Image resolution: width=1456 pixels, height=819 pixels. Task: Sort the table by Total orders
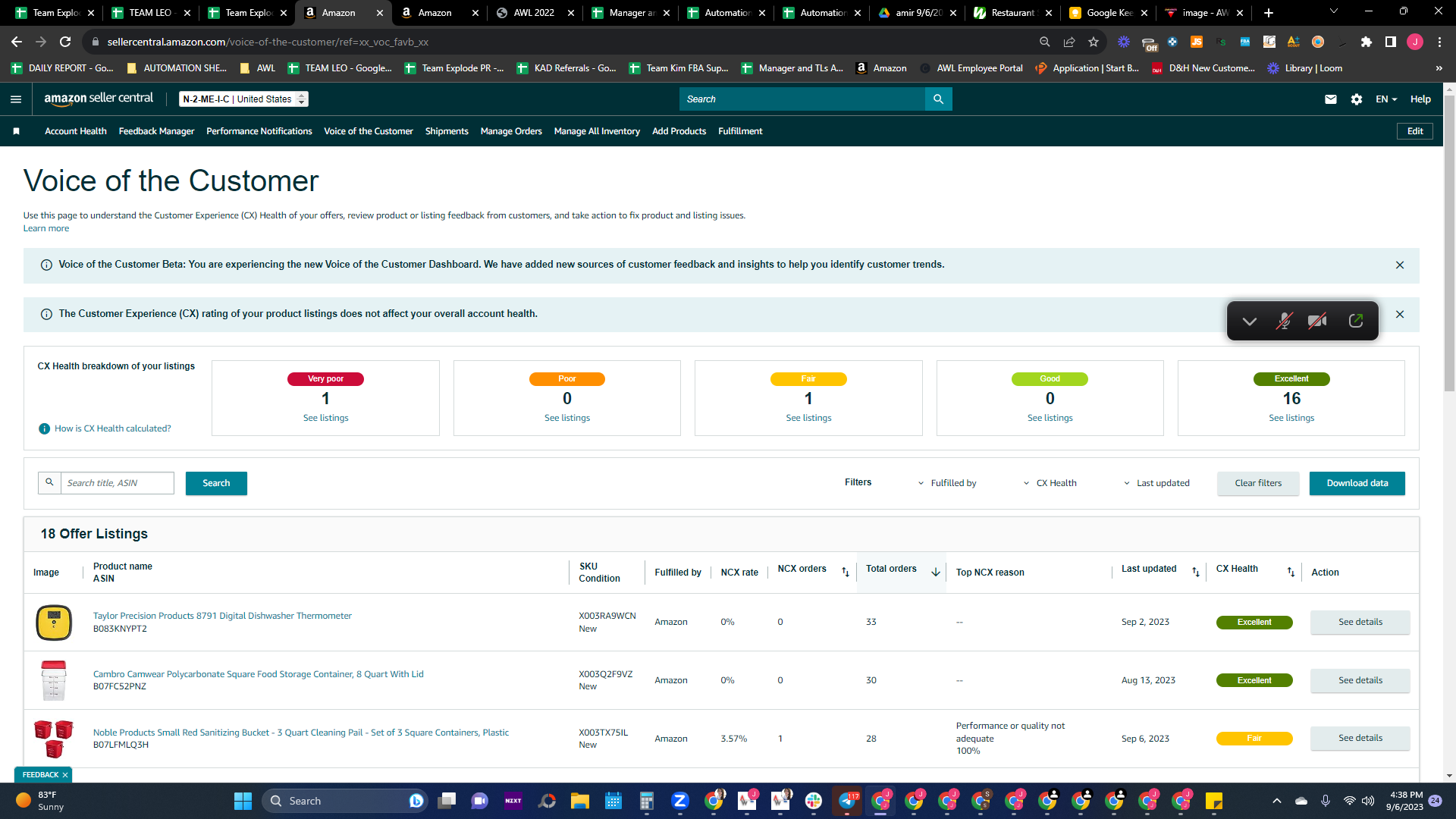[936, 573]
